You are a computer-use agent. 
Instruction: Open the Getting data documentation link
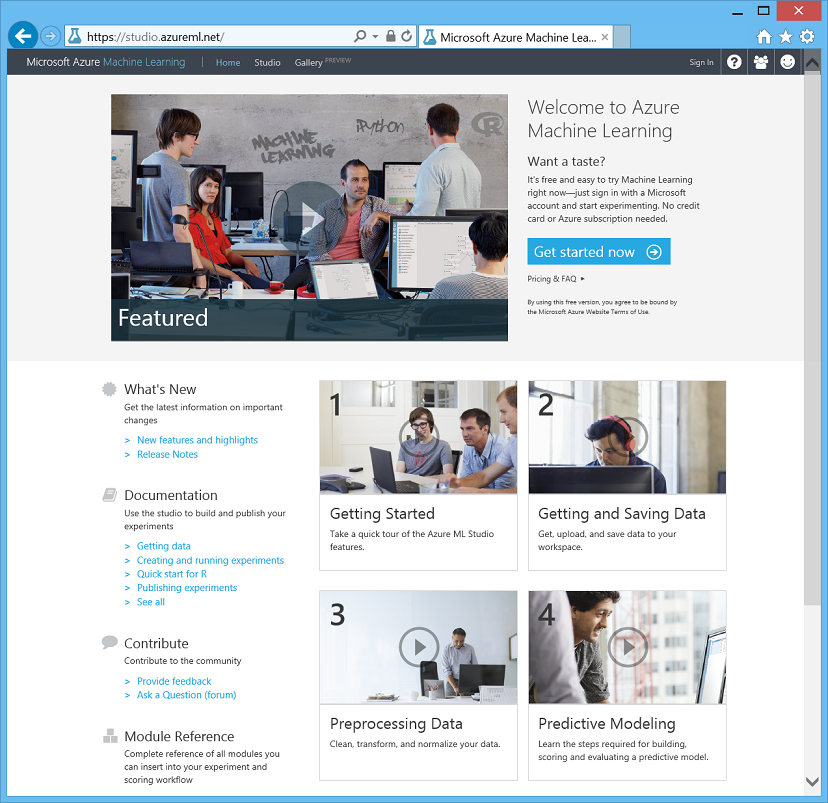164,546
